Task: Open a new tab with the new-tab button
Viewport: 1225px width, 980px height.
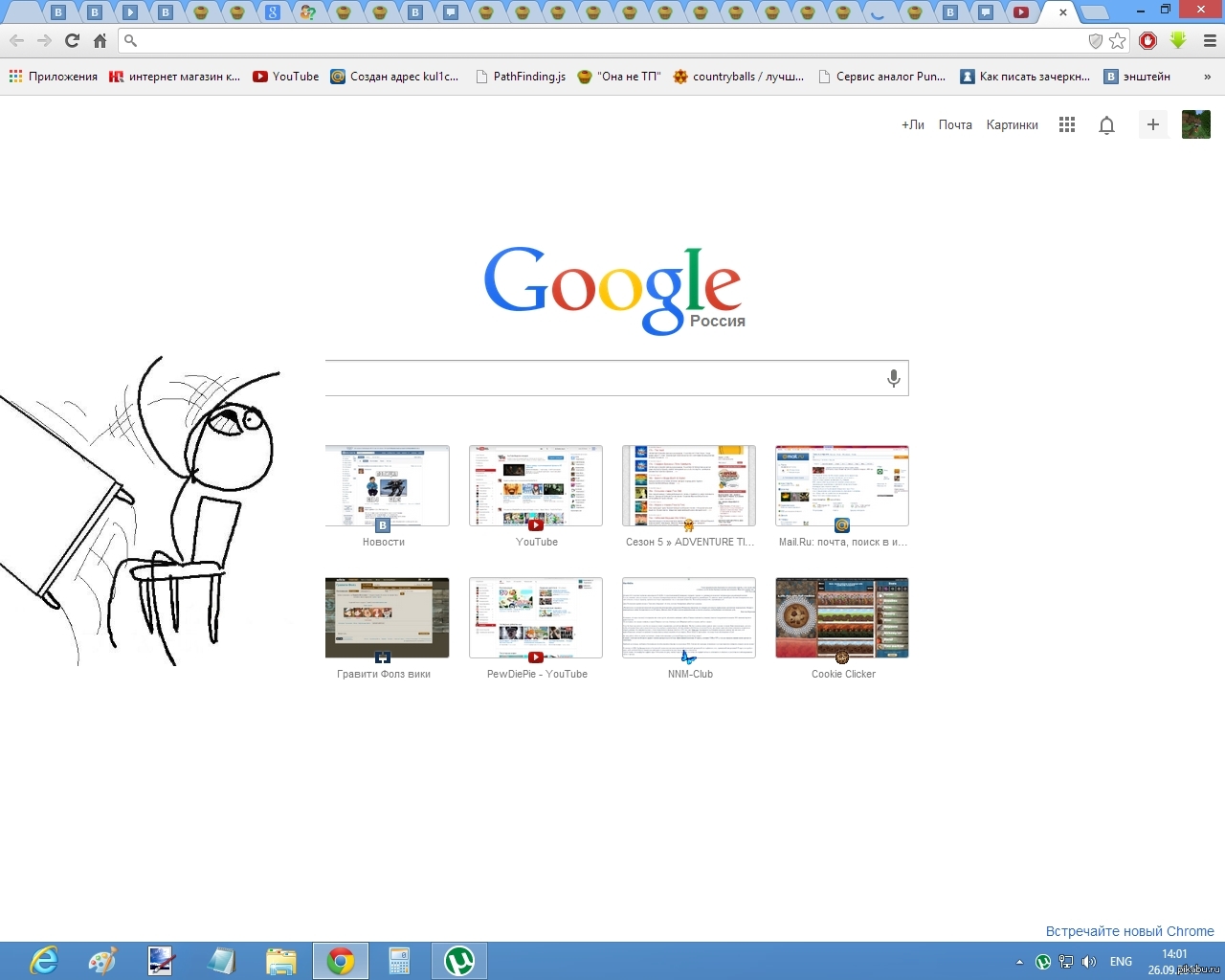Action: pyautogui.click(x=1094, y=12)
